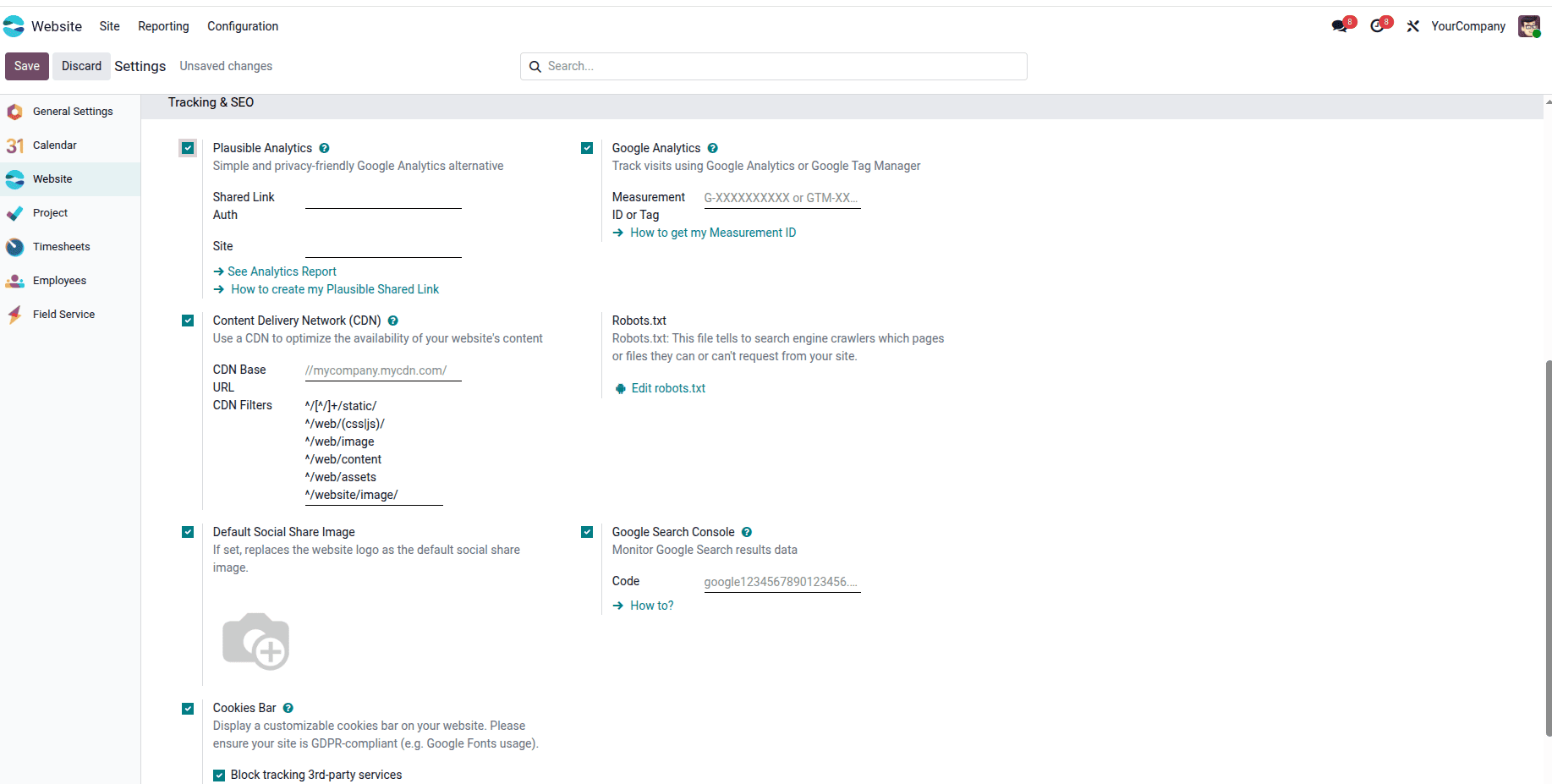Show Google Analytics help tooltip icon
This screenshot has height=784, width=1552.
pos(713,148)
